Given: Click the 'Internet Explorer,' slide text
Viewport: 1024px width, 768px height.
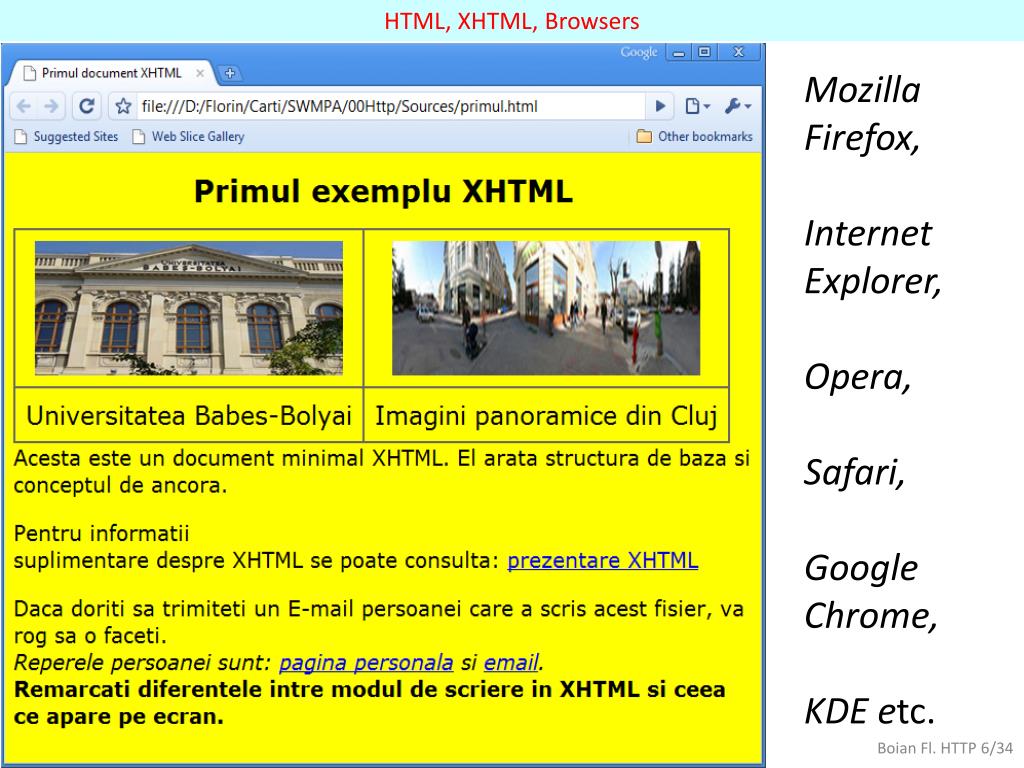Looking at the screenshot, I should pos(873,257).
